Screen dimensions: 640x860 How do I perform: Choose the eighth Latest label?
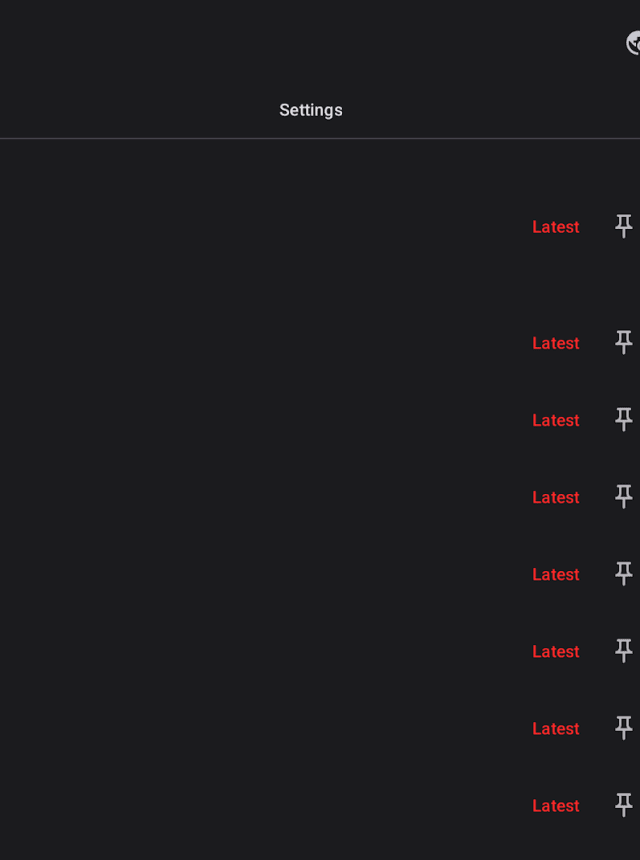coord(555,805)
